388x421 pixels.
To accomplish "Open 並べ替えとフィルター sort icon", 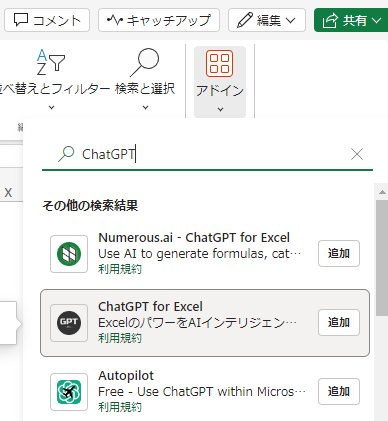I will click(x=51, y=62).
